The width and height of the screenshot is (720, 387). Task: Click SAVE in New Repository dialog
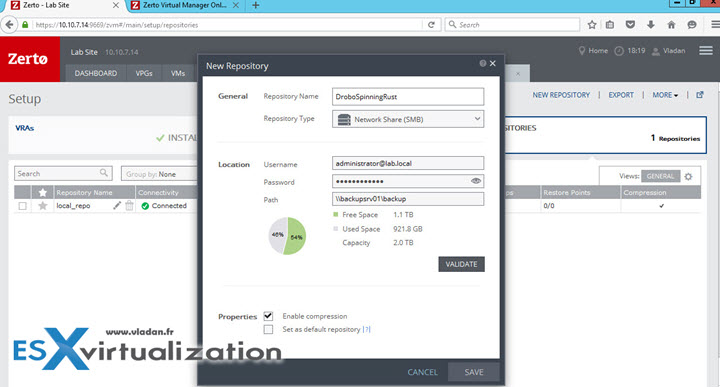pyautogui.click(x=474, y=372)
